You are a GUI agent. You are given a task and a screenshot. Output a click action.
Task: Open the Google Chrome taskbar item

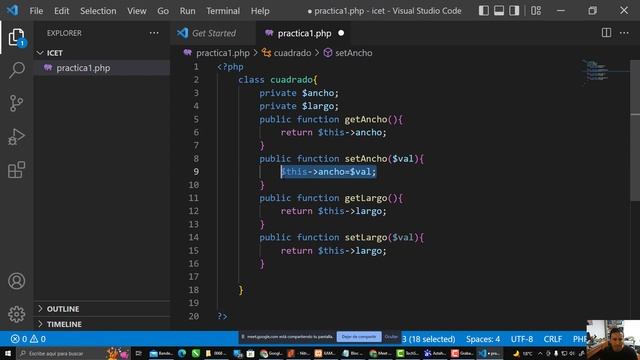[x=271, y=353]
